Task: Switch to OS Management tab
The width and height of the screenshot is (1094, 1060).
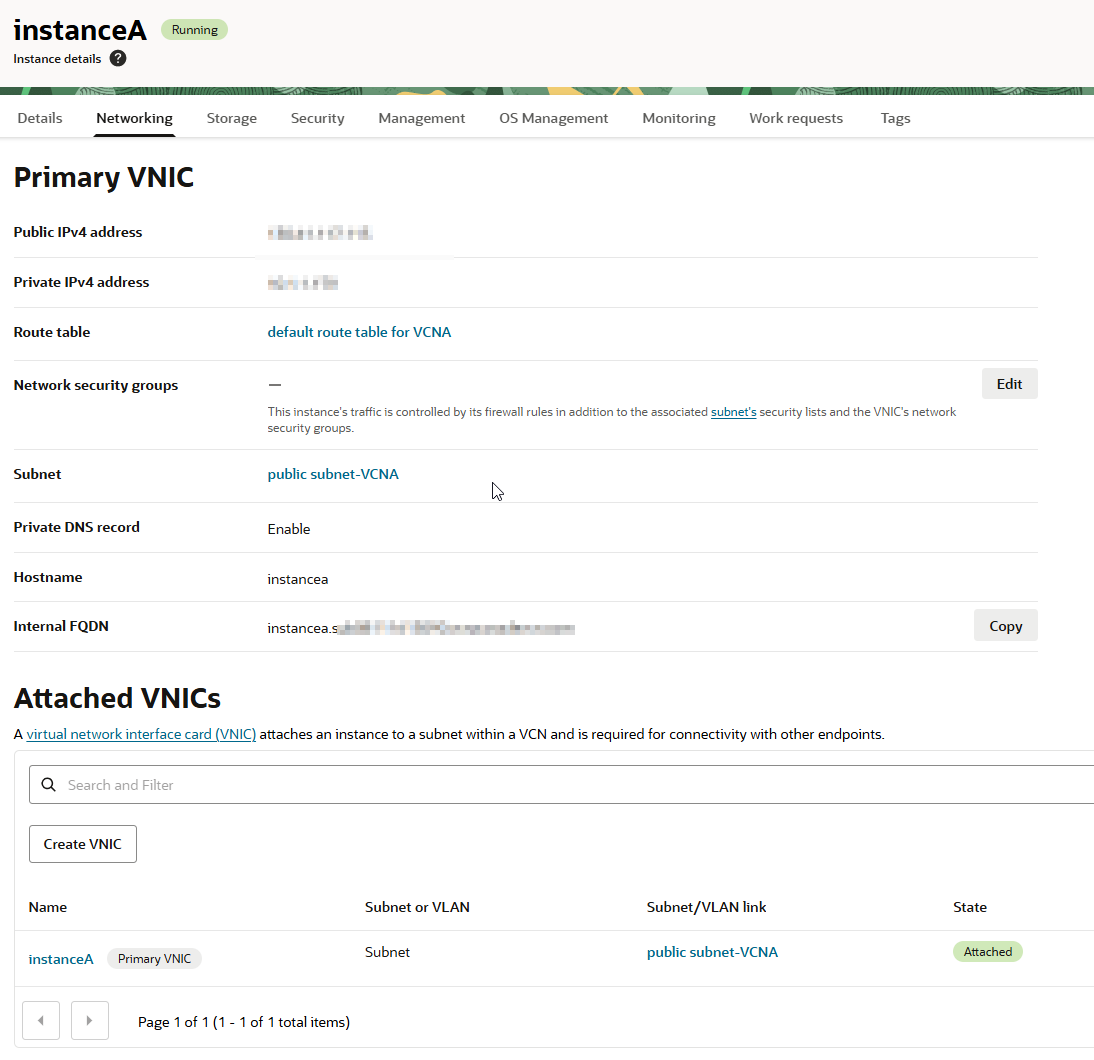Action: pos(553,118)
